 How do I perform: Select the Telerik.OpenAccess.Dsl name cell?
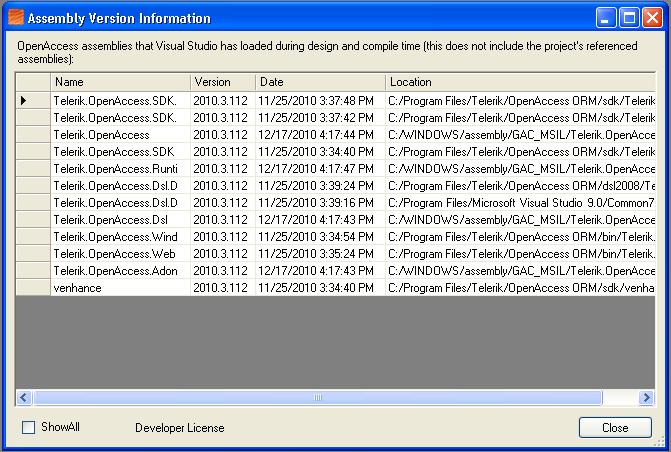pos(120,220)
